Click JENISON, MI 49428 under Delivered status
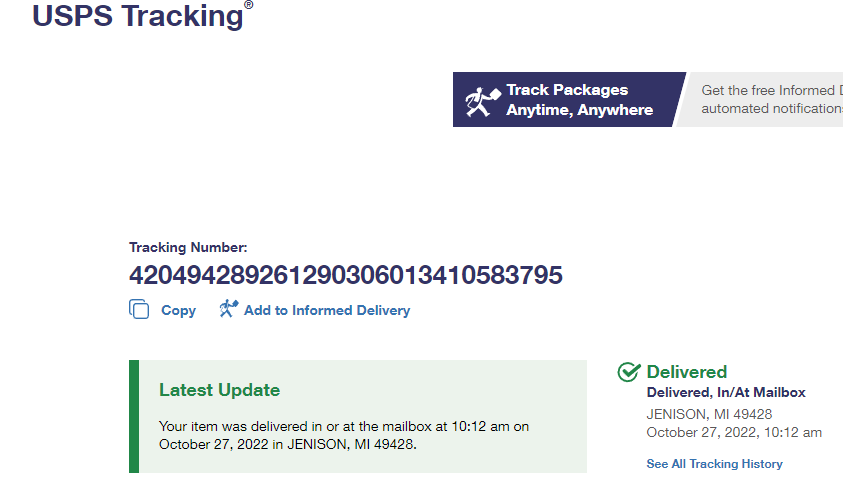The image size is (843, 492). [709, 414]
